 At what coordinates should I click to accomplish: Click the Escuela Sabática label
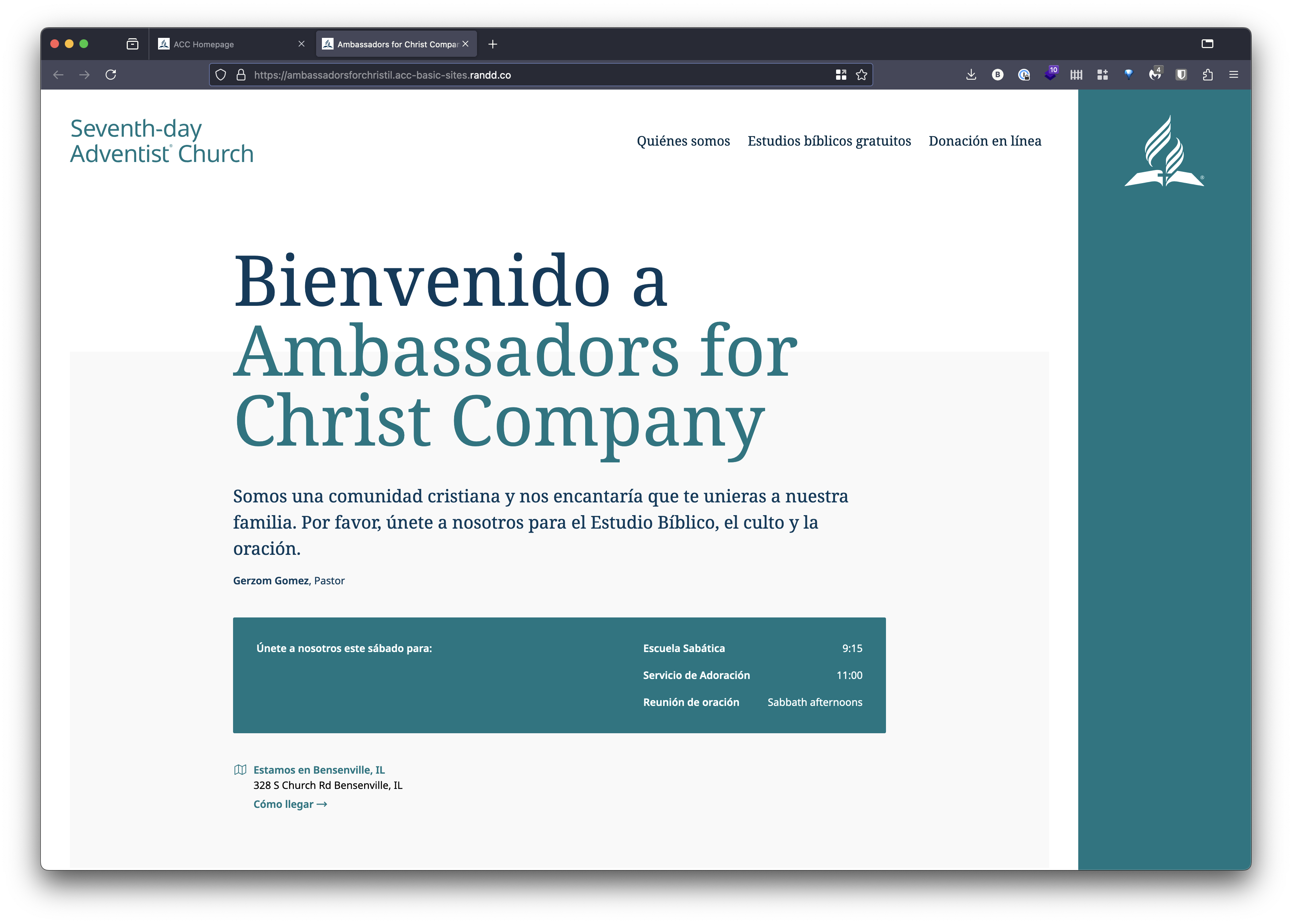tap(684, 648)
